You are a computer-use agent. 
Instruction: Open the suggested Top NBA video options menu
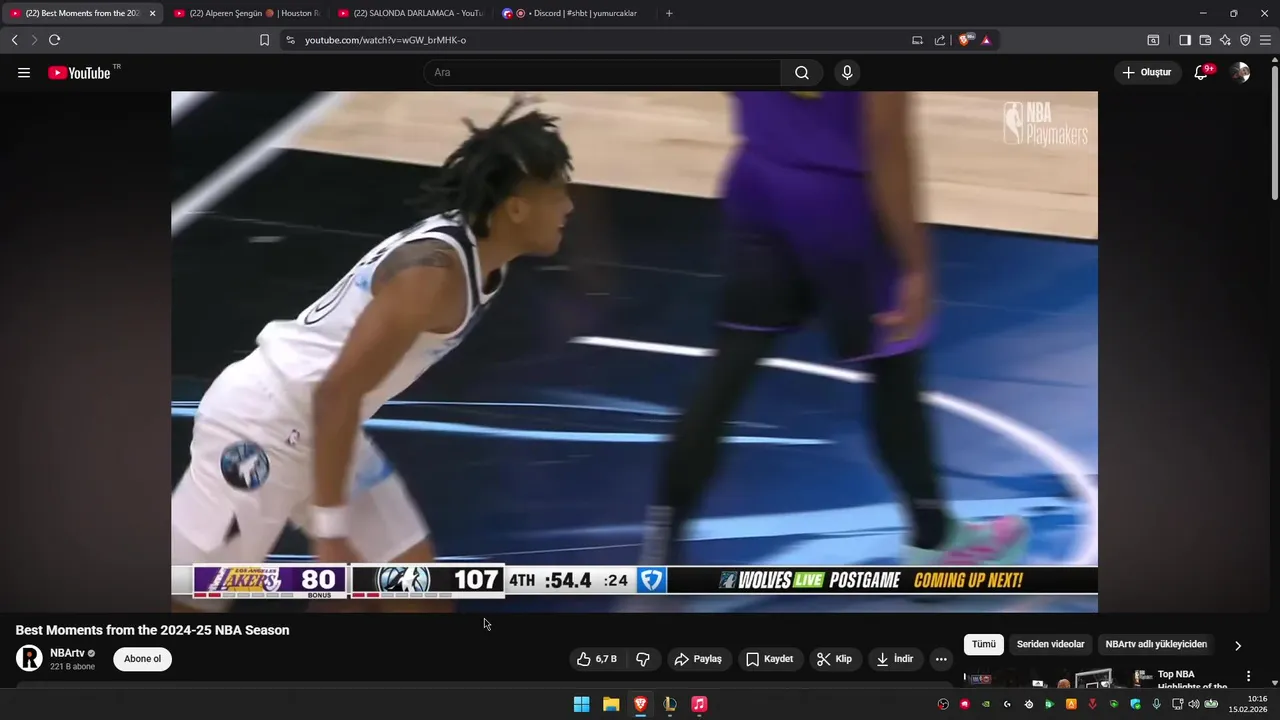click(1248, 676)
